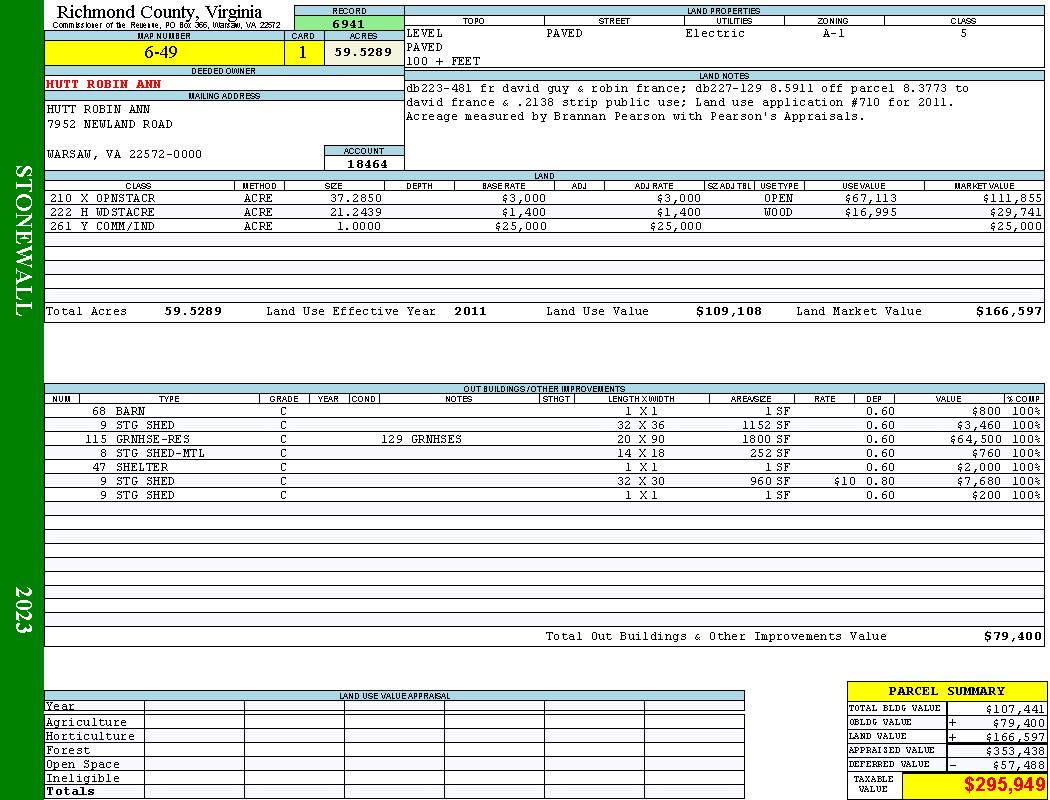Click mailing address line 7952 NEWLAND ROAD
Image resolution: width=1050 pixels, height=800 pixels.
click(109, 125)
